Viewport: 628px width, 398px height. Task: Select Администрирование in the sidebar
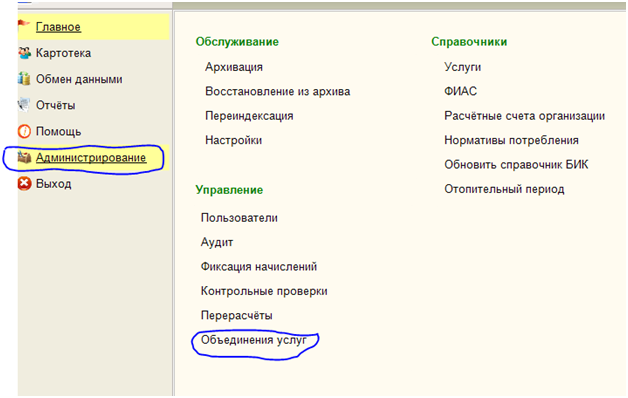pos(91,158)
